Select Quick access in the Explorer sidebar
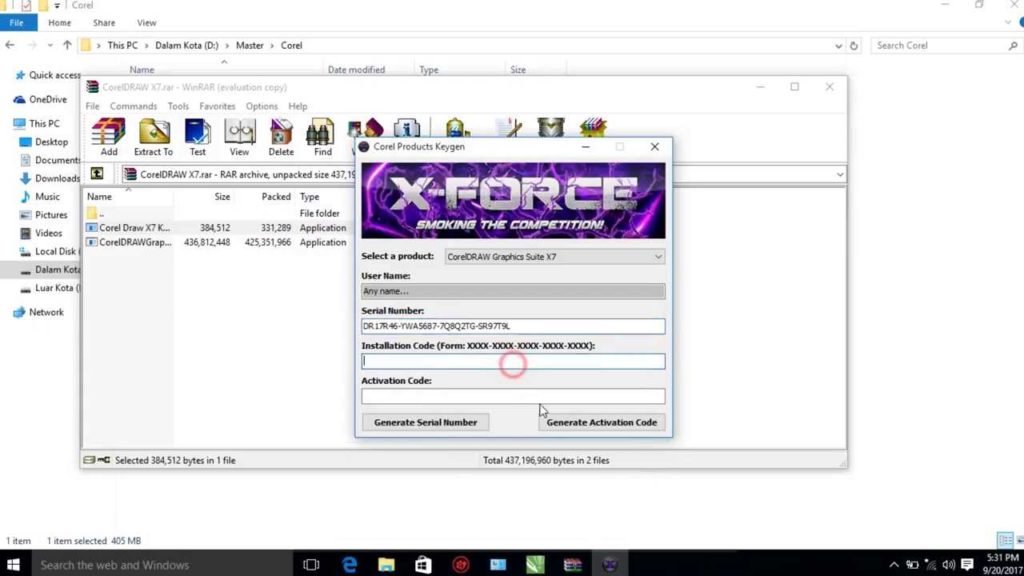Image resolution: width=1024 pixels, height=576 pixels. pyautogui.click(x=48, y=75)
